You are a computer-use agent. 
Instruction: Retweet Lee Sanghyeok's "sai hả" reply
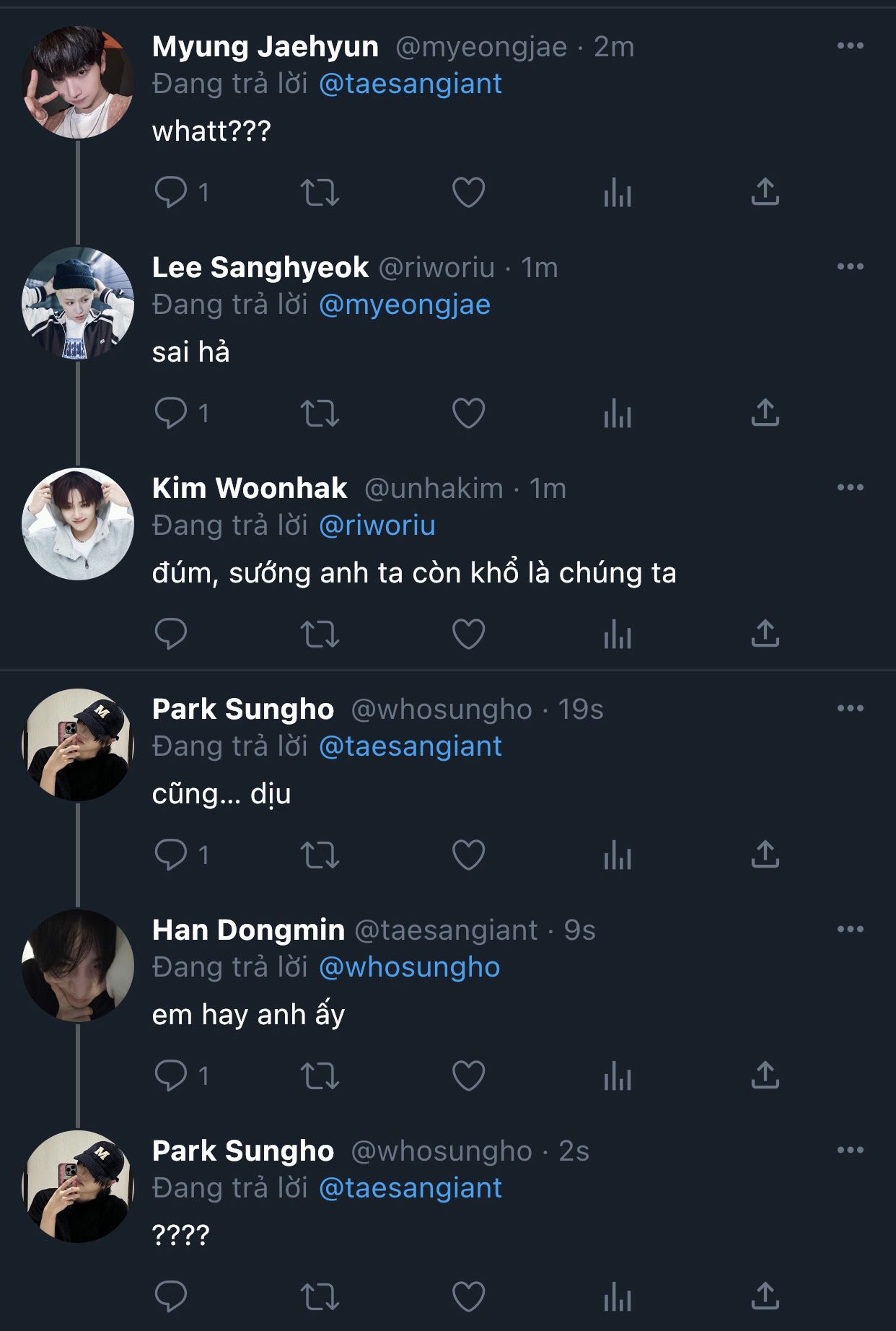(x=320, y=414)
